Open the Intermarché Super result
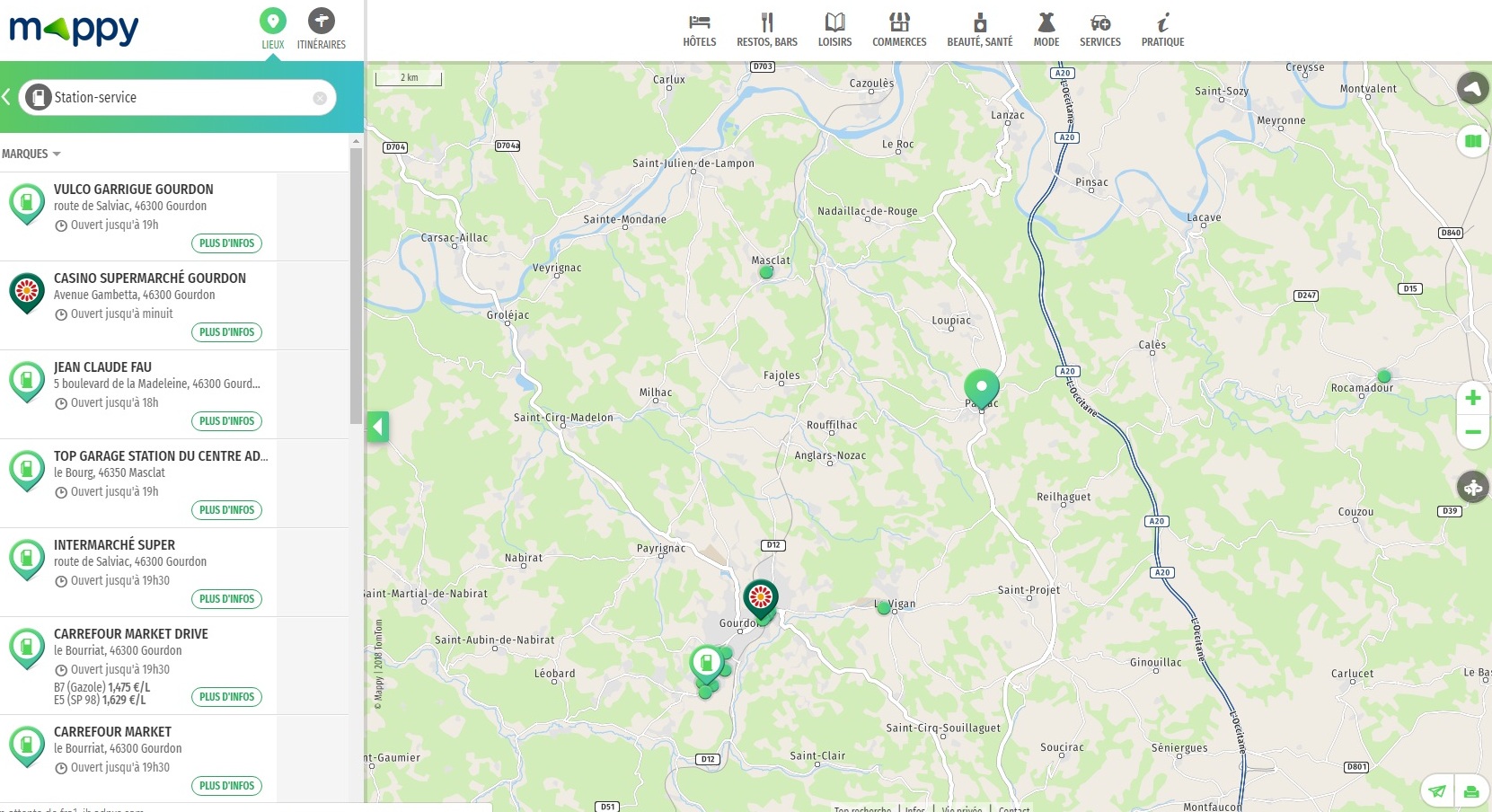Screen dimensions: 1492x812 point(114,545)
